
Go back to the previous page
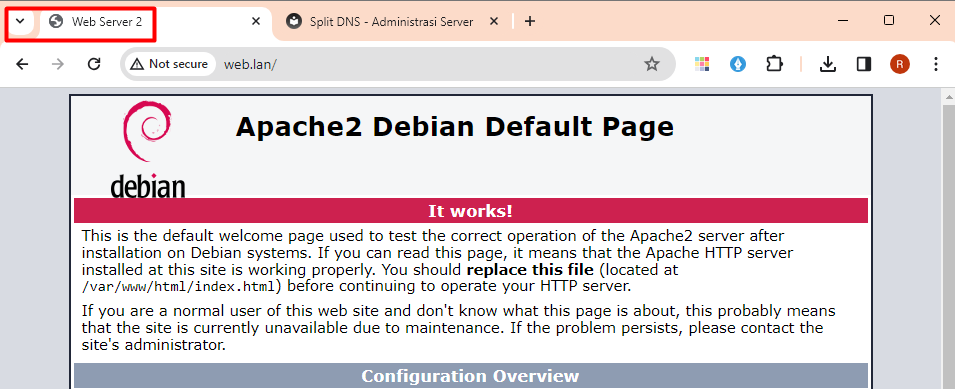(x=22, y=64)
